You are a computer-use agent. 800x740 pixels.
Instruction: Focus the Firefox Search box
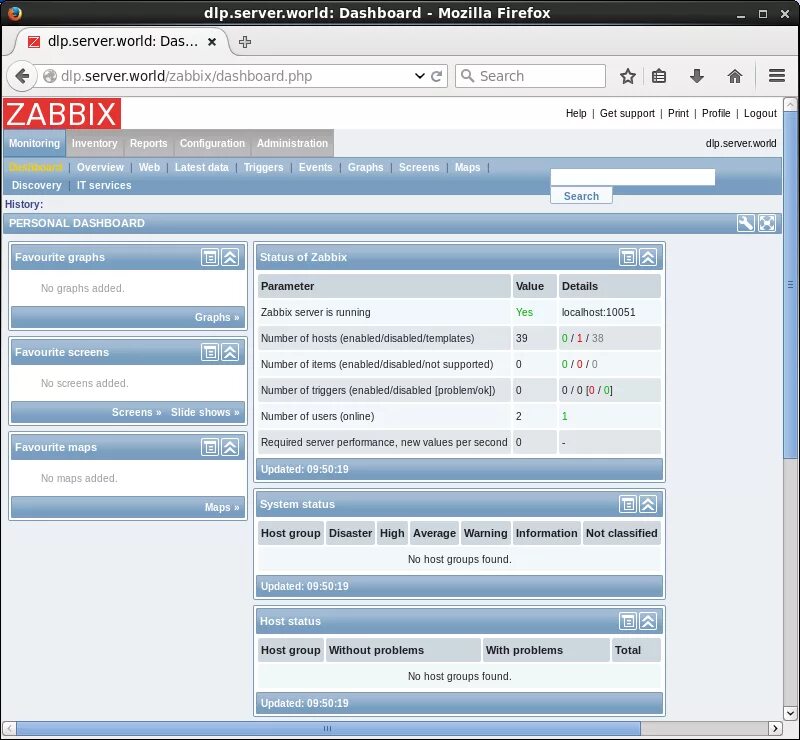coord(530,76)
